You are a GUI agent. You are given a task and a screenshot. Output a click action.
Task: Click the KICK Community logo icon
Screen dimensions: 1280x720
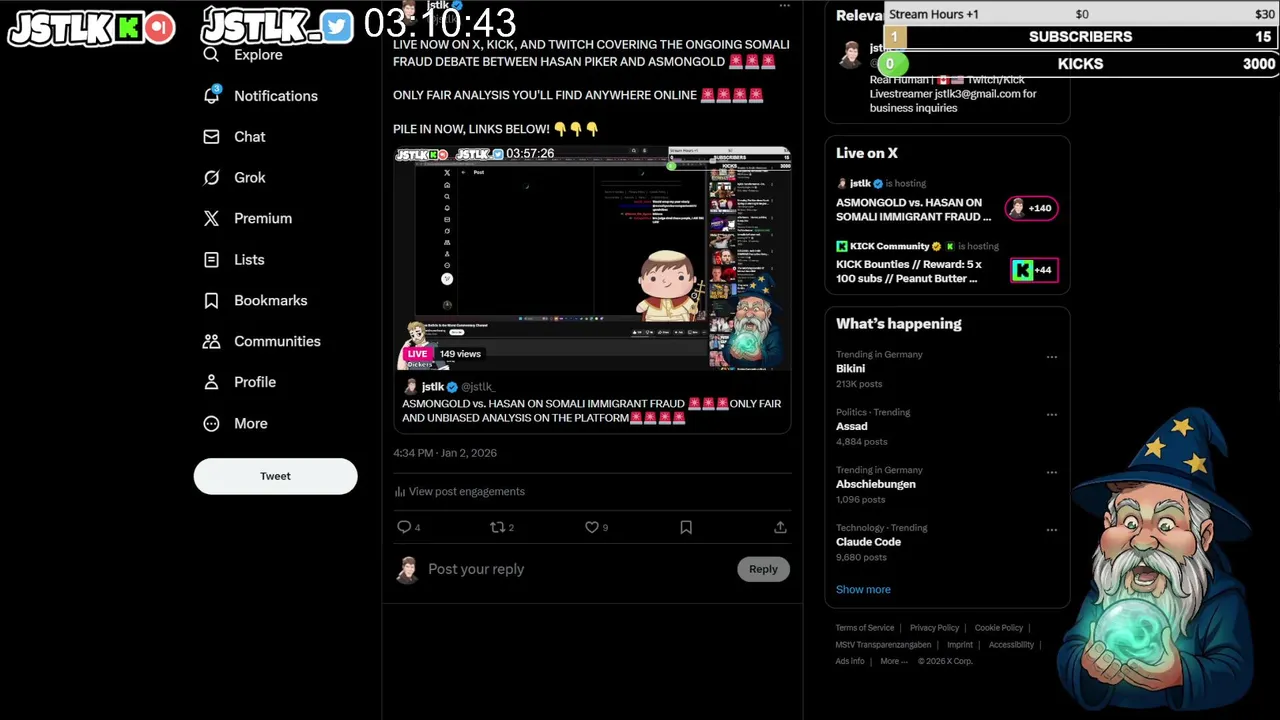tap(842, 246)
